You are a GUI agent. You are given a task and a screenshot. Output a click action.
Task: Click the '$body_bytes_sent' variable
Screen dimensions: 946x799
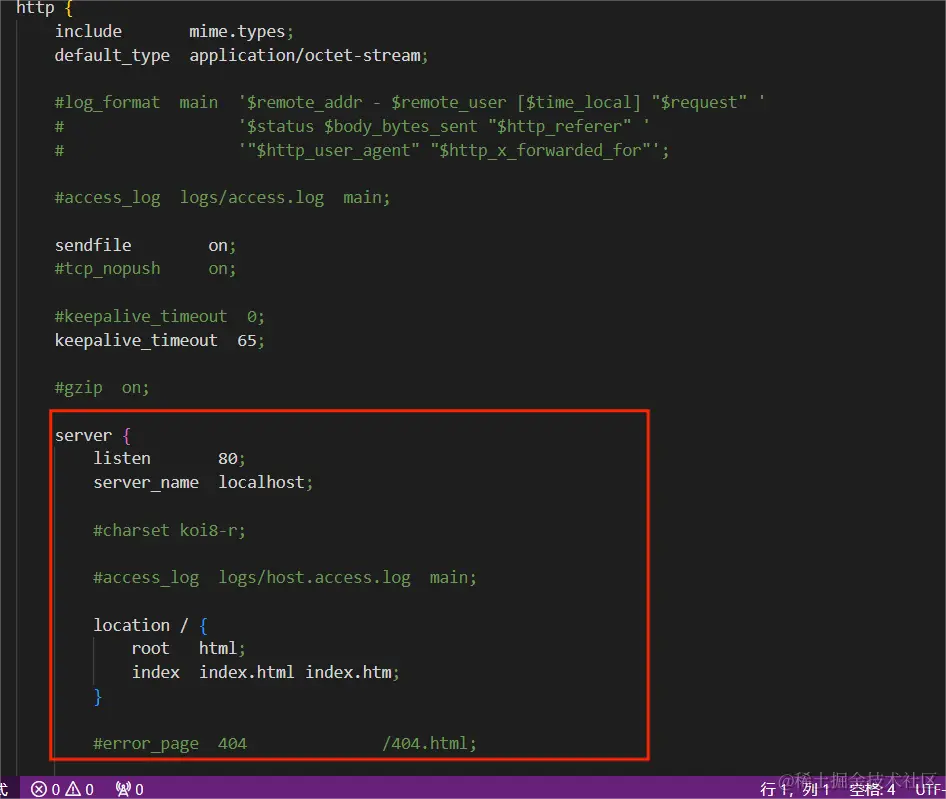[401, 126]
